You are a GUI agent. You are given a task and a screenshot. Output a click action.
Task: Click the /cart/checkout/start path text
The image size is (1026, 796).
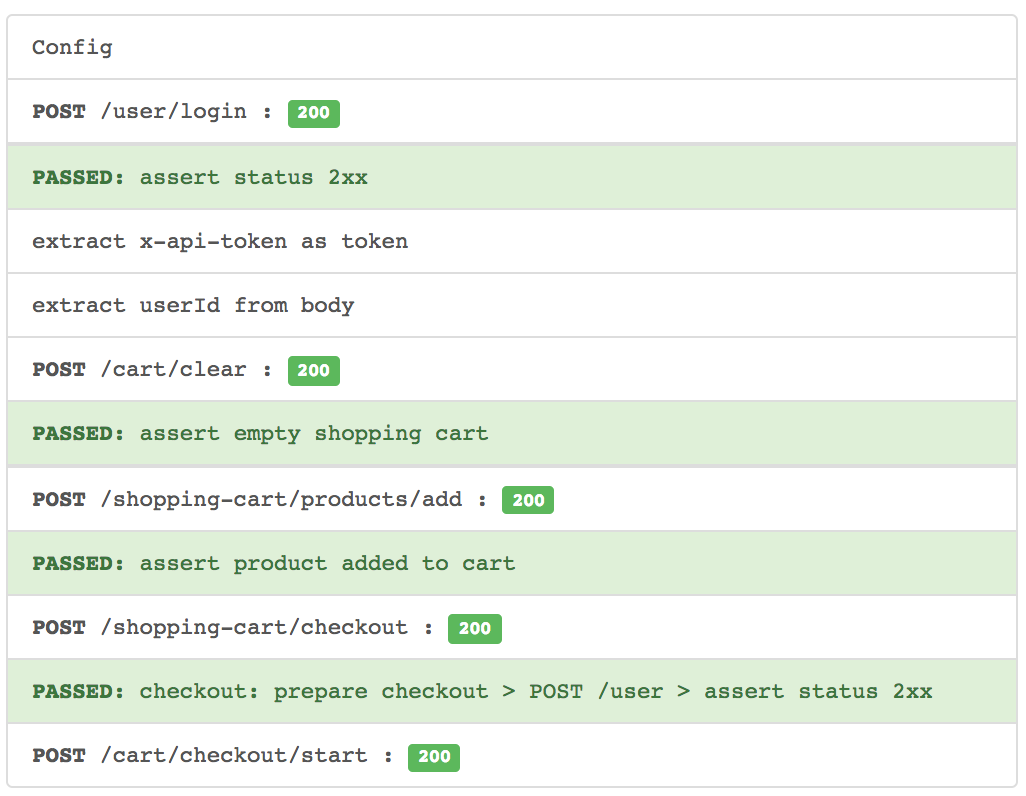[x=234, y=756]
